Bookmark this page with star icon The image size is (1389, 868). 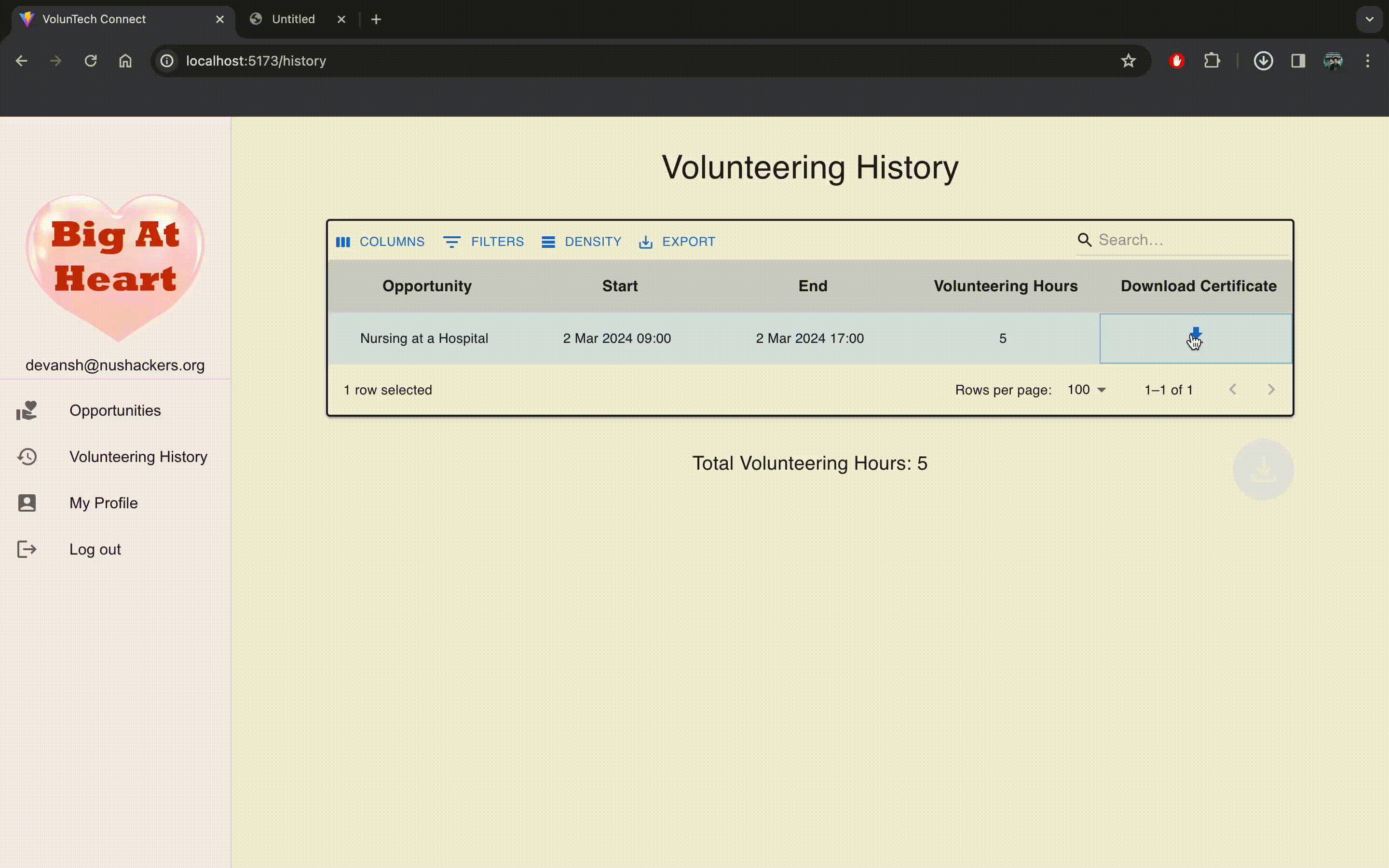pos(1128,61)
